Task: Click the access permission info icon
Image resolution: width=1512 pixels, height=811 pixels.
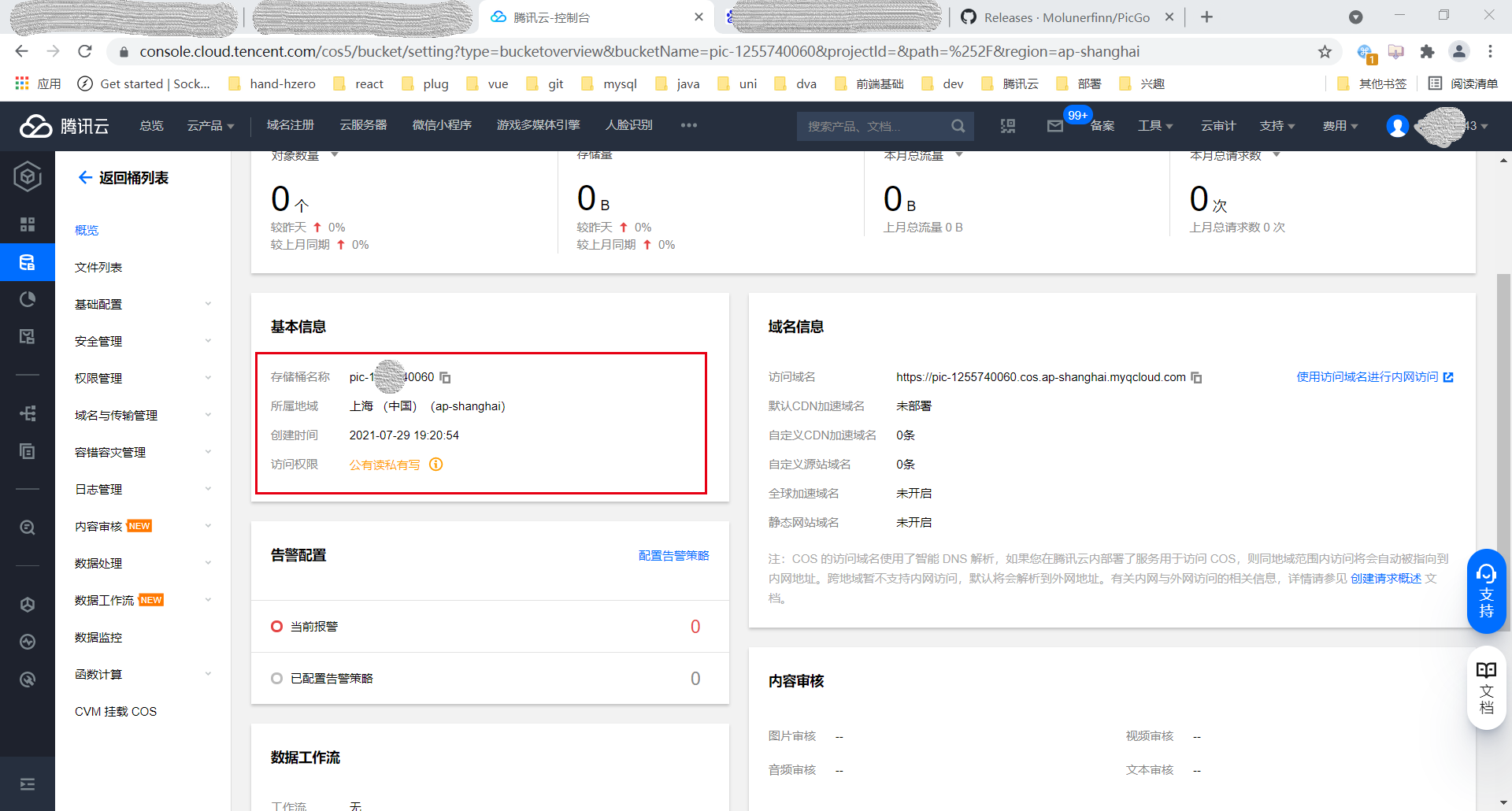Action: (435, 465)
